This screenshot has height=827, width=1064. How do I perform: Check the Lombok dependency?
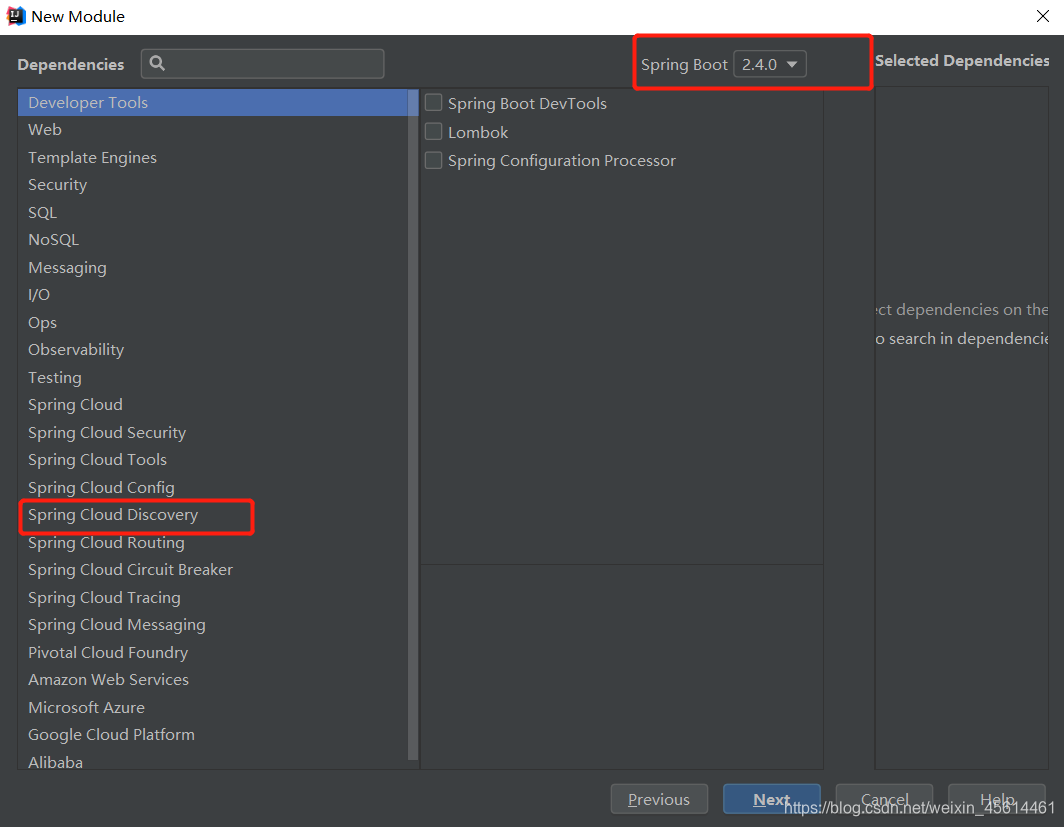coord(434,132)
